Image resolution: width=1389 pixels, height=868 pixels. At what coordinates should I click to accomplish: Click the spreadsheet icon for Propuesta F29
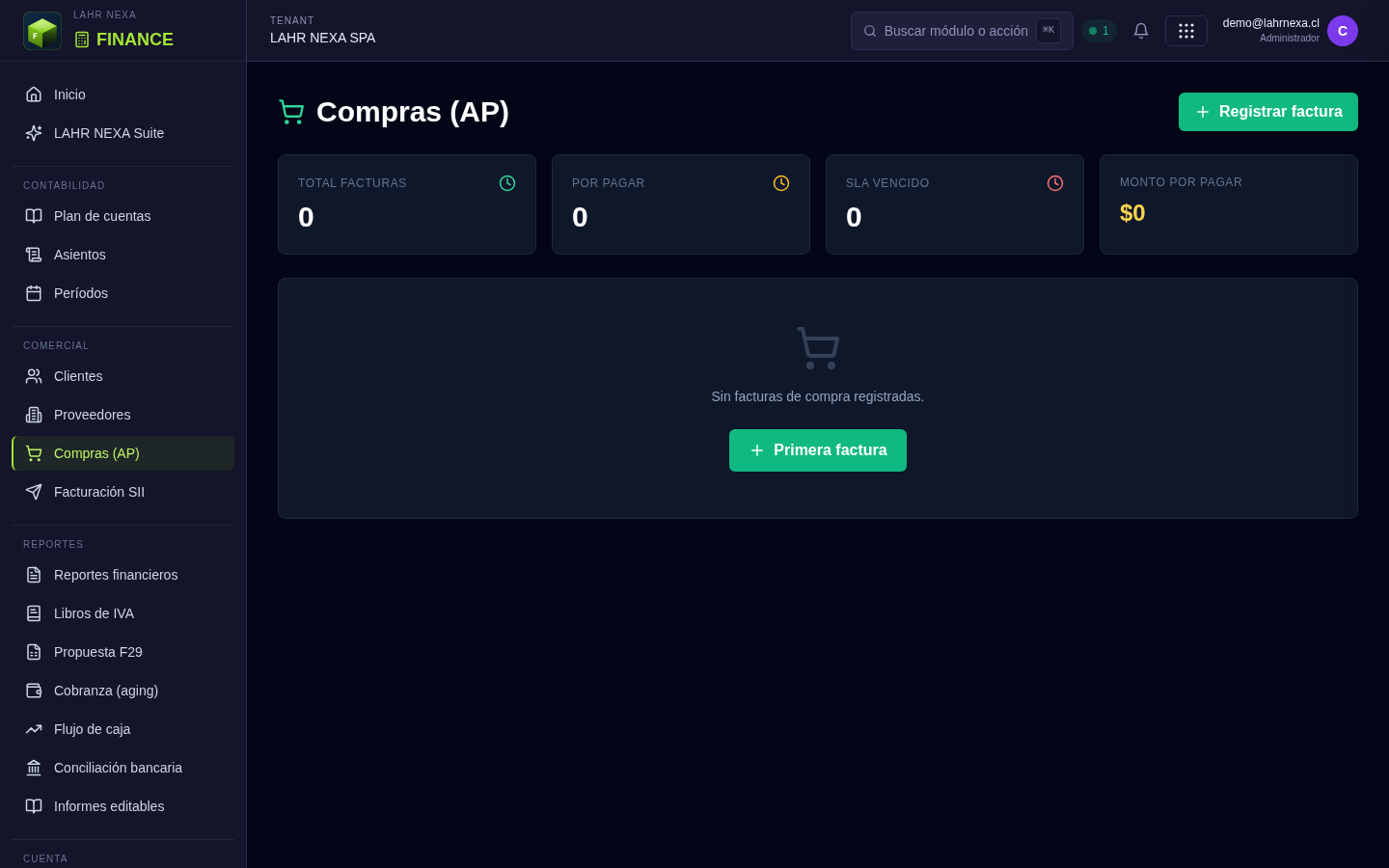coord(34,652)
